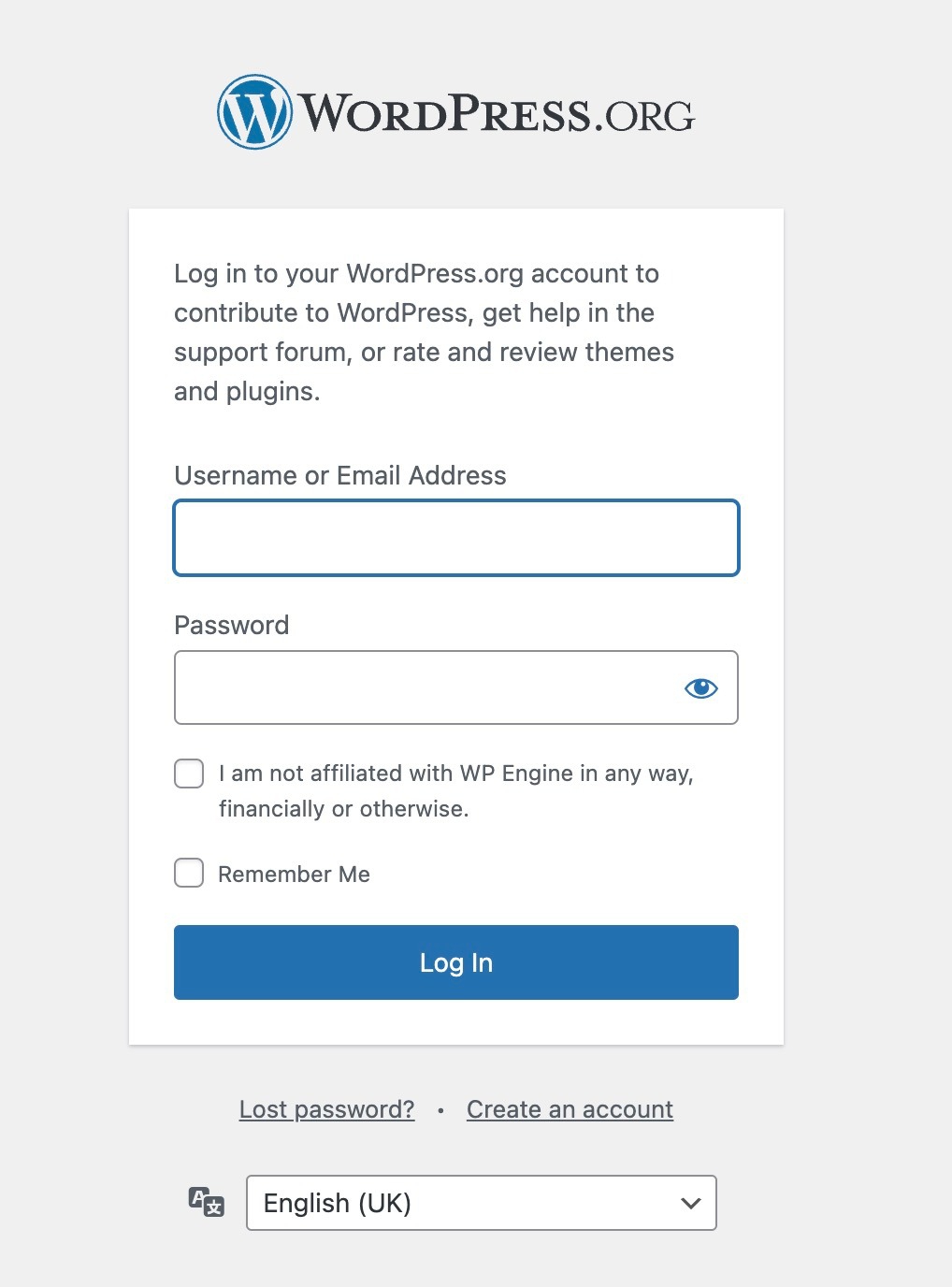Screen dimensions: 952x1287
Task: Click the translation language icon
Action: click(207, 1202)
